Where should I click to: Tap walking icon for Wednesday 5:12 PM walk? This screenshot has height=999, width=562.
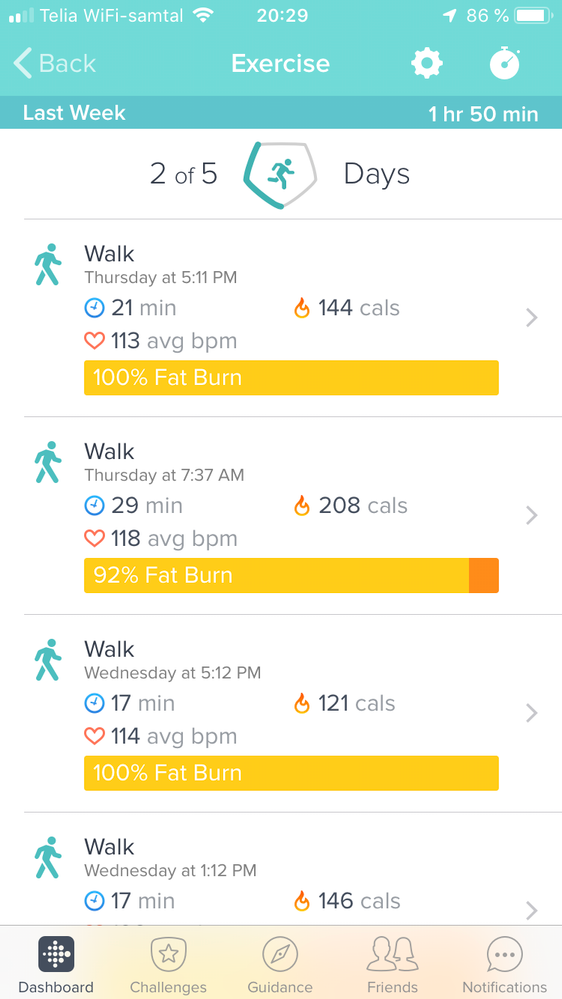(x=48, y=659)
